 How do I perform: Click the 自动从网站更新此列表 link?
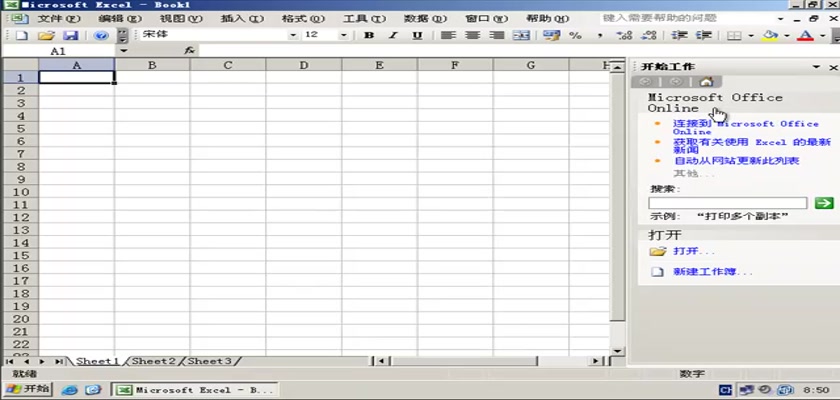pos(736,161)
